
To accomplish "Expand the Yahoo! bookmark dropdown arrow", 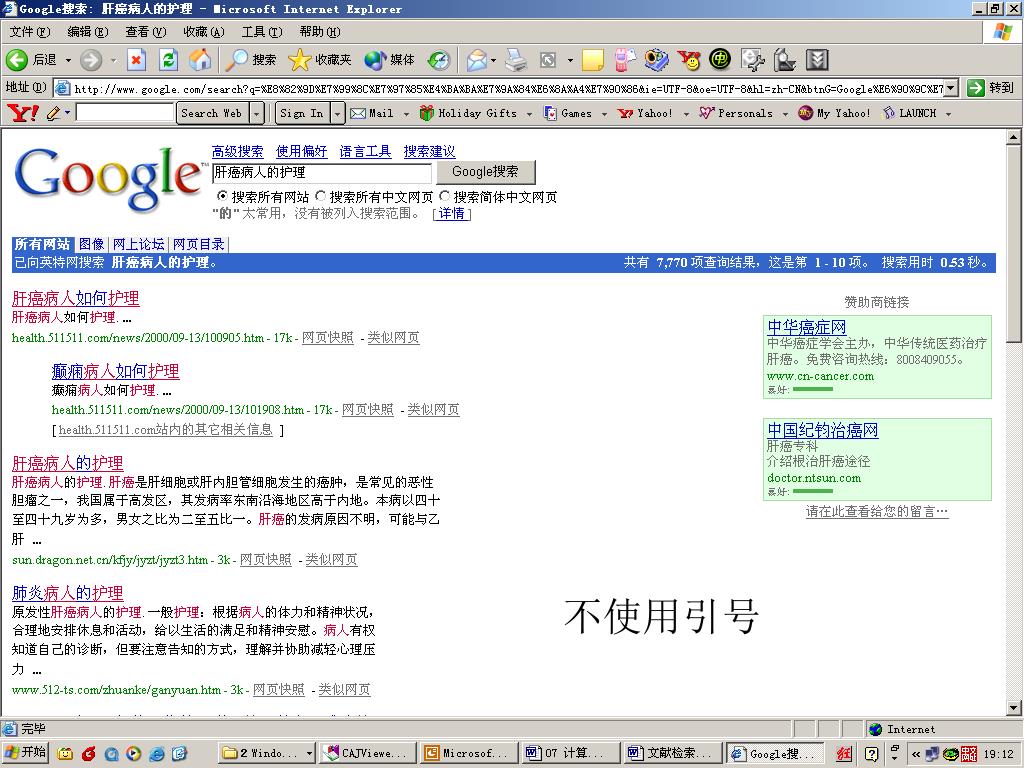I will 686,114.
